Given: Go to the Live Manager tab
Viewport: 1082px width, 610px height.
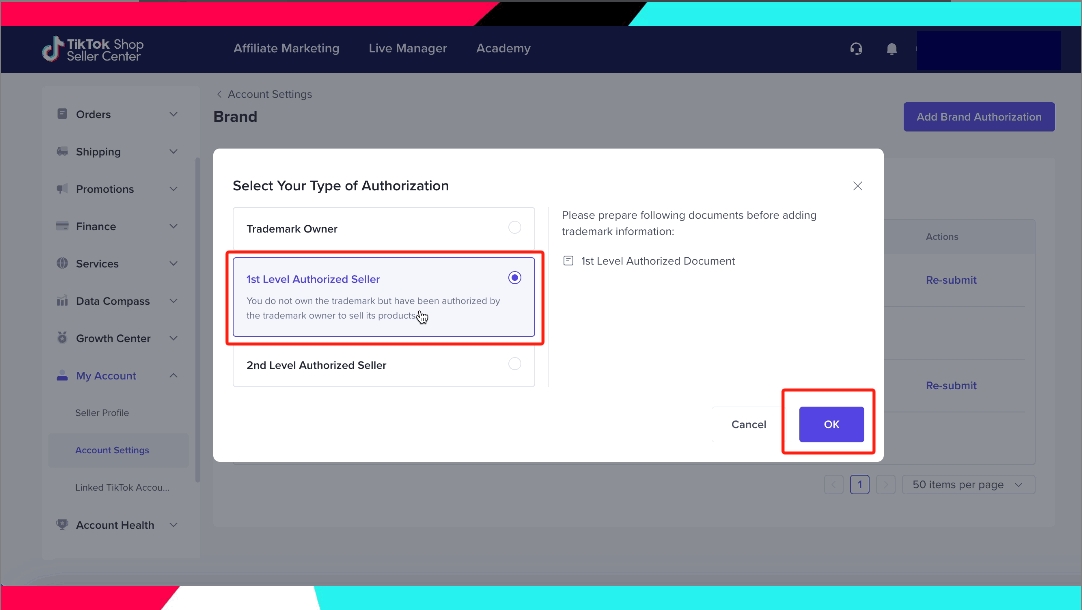Looking at the screenshot, I should coord(407,48).
